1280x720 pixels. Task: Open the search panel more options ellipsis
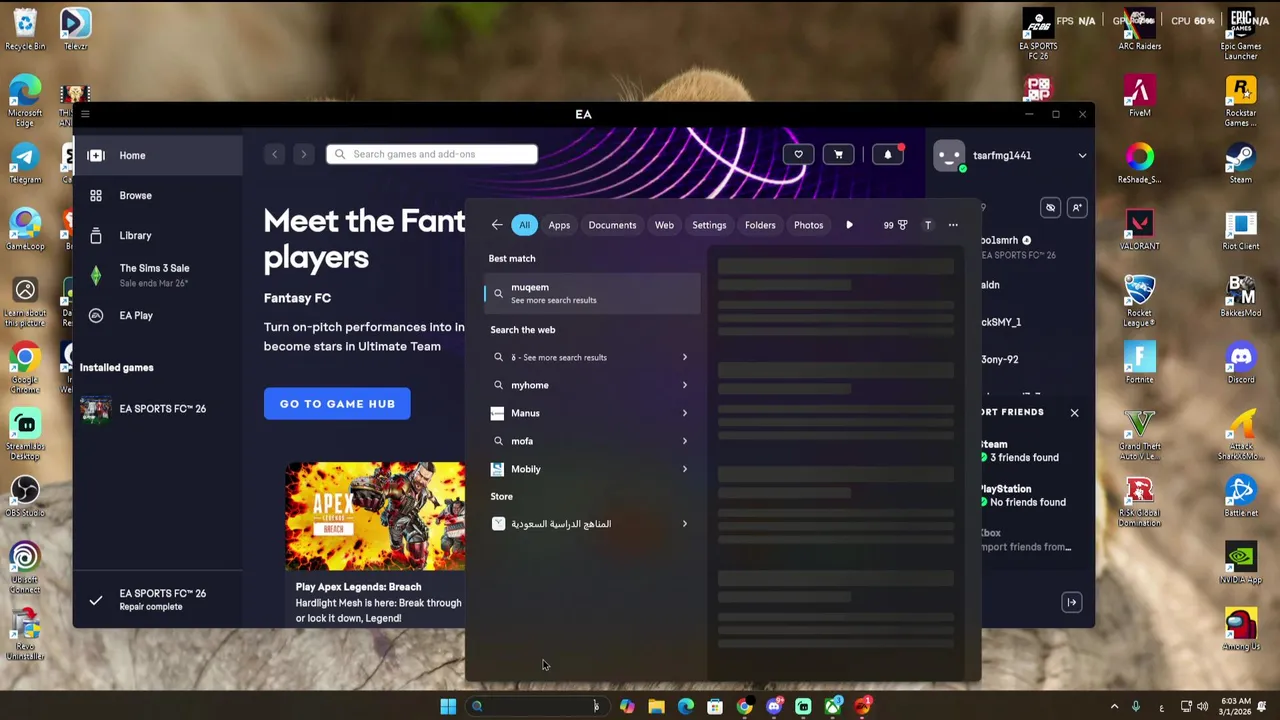[x=953, y=225]
